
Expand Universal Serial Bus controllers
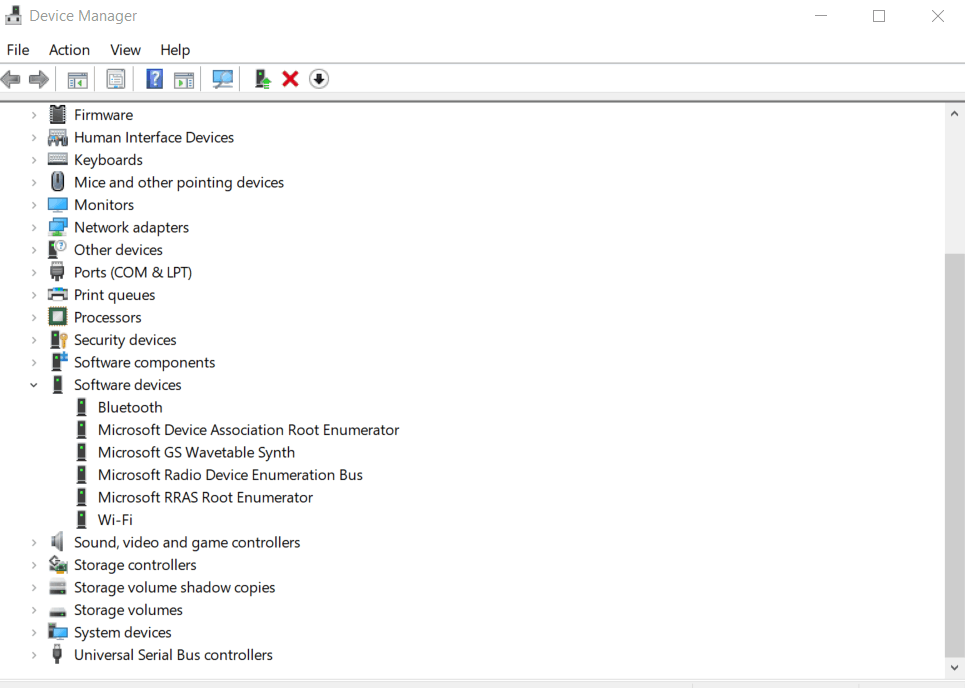(x=34, y=655)
